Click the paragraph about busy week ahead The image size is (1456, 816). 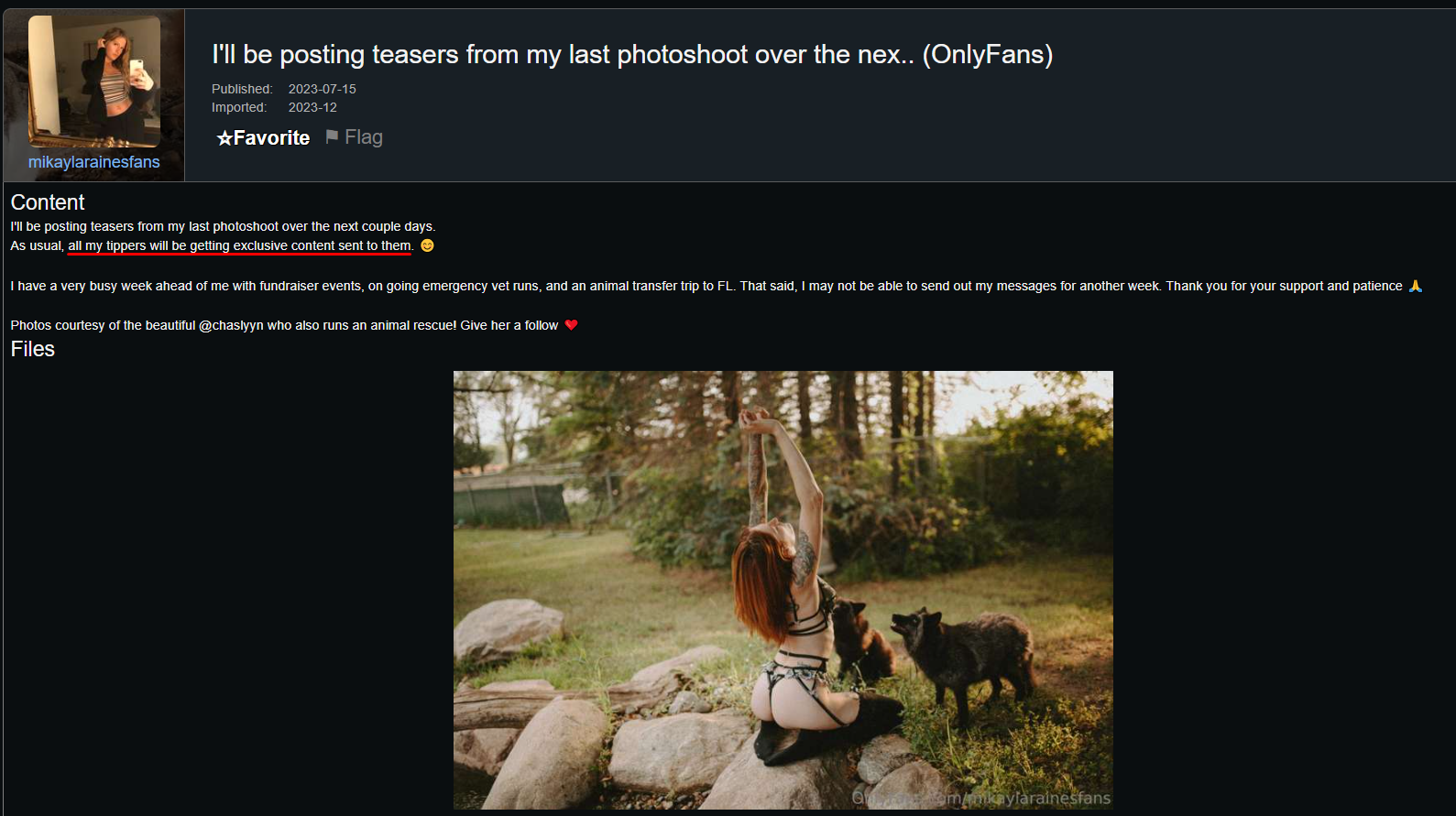(x=706, y=286)
